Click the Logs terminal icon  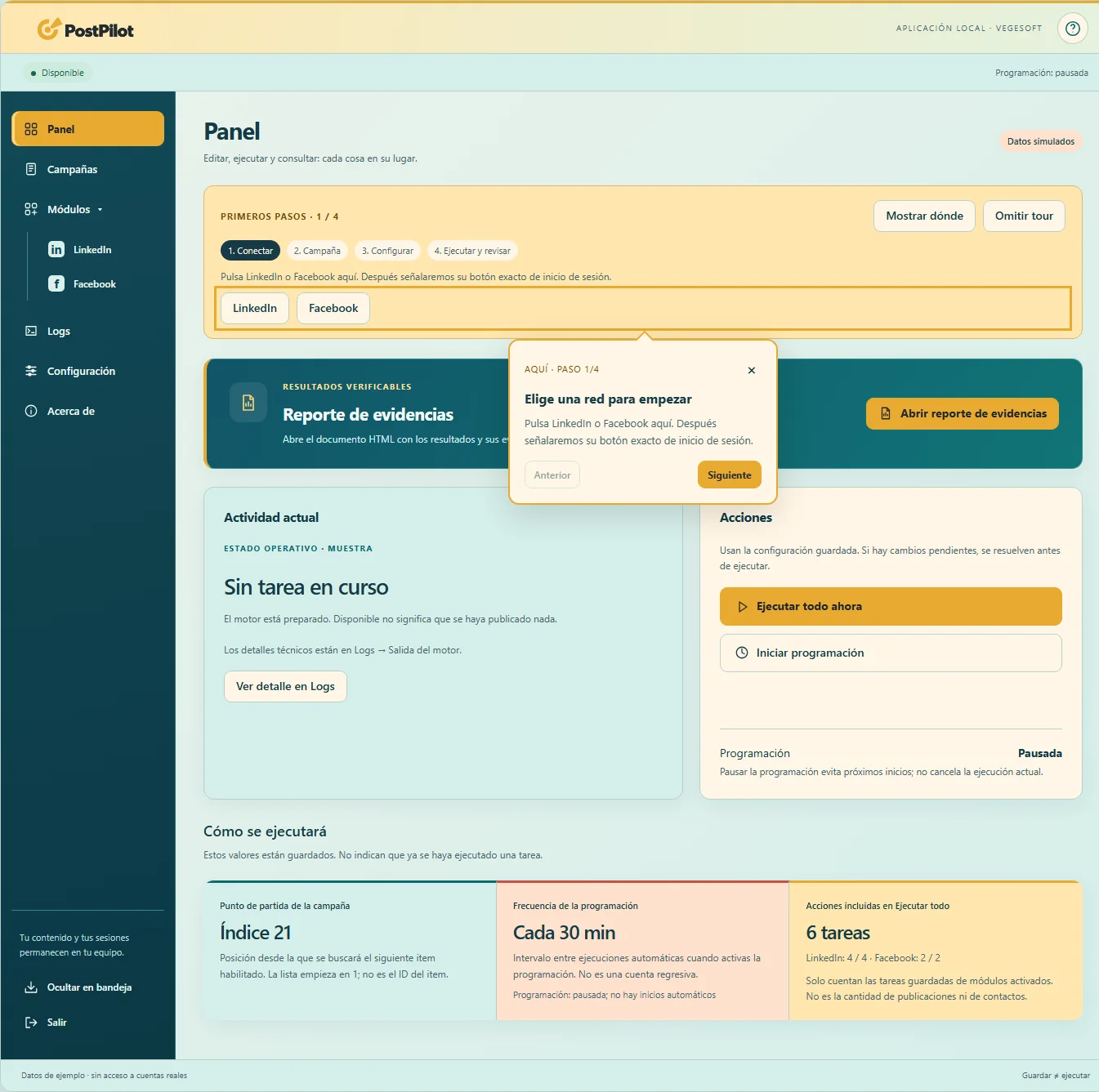point(31,331)
